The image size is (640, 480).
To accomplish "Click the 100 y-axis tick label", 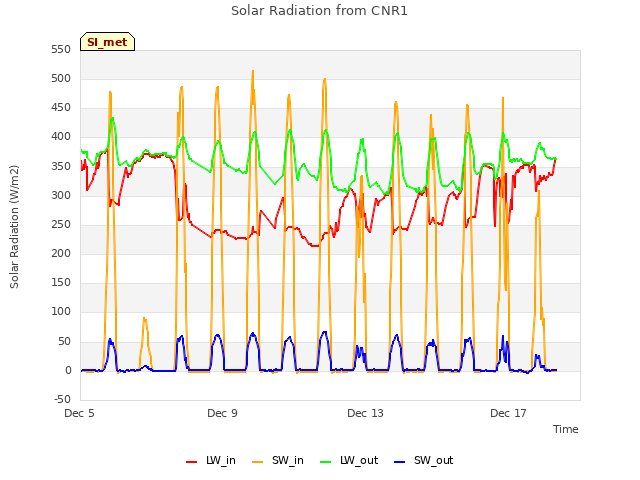I will pos(61,312).
